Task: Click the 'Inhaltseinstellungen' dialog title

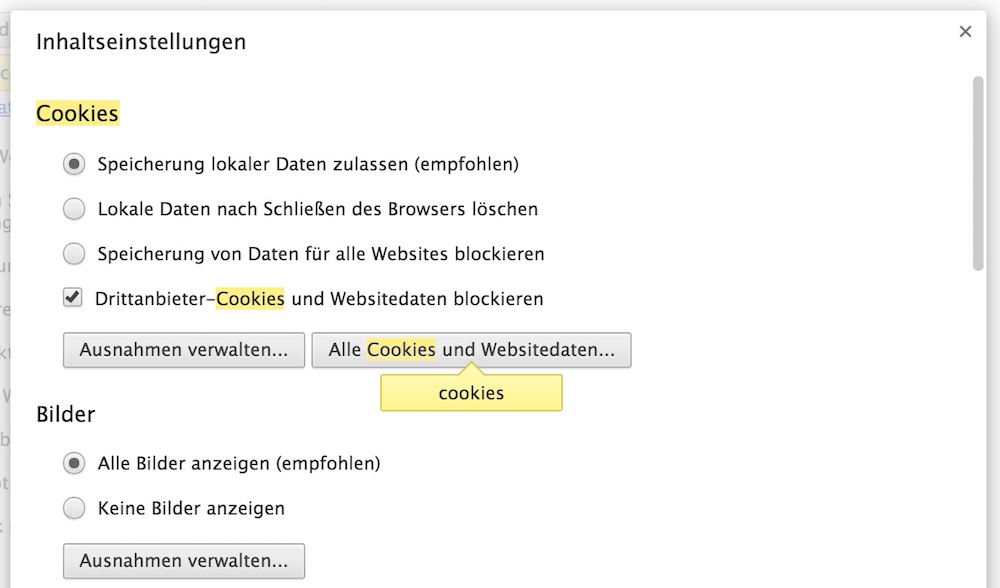Action: [141, 42]
